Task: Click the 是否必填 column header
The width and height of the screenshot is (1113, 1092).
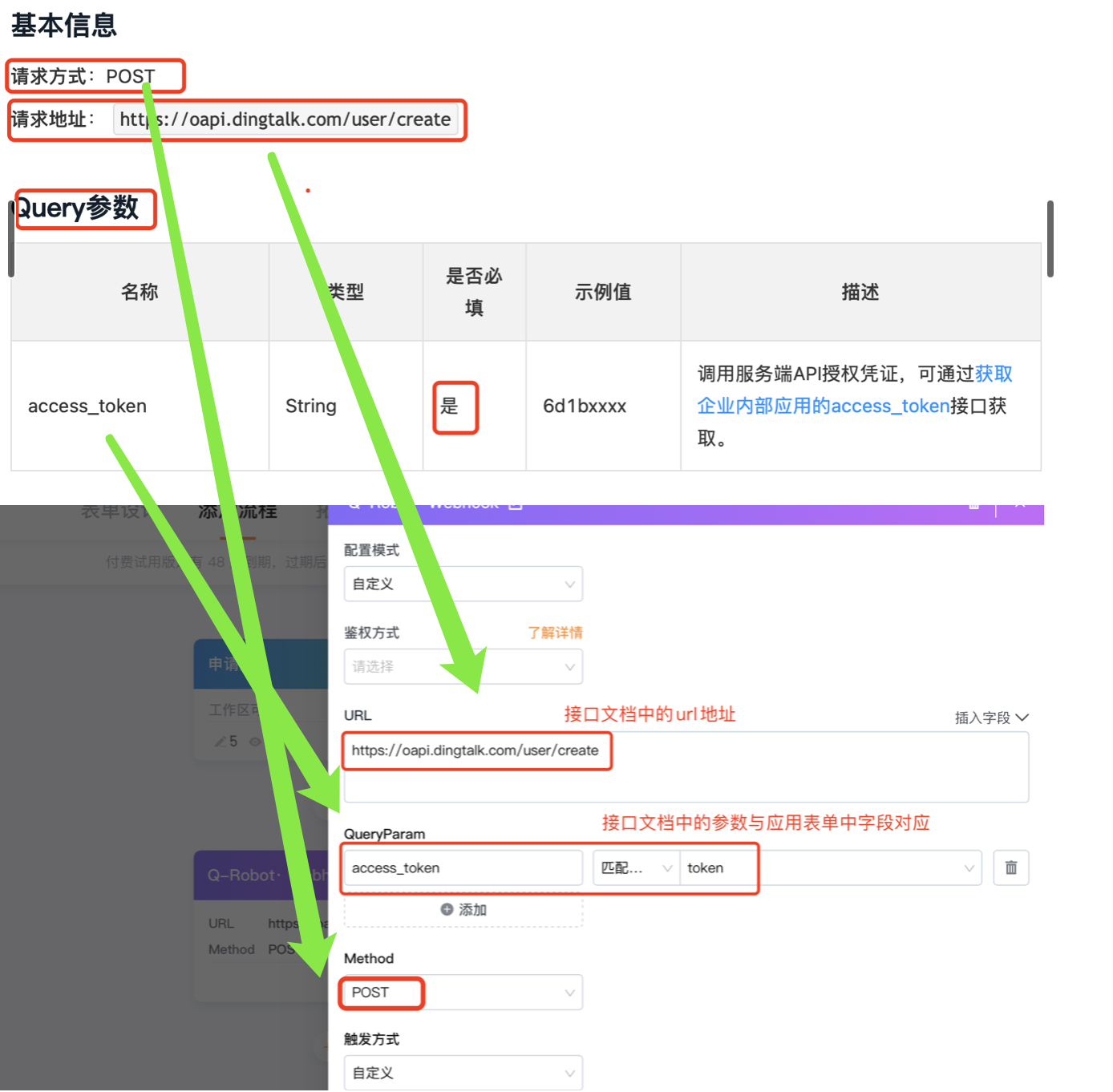Action: [474, 292]
